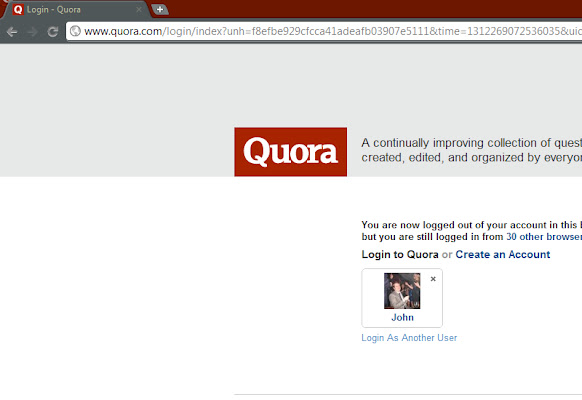
Task: Click the 'A continually improving collection' tagline
Action: point(471,150)
